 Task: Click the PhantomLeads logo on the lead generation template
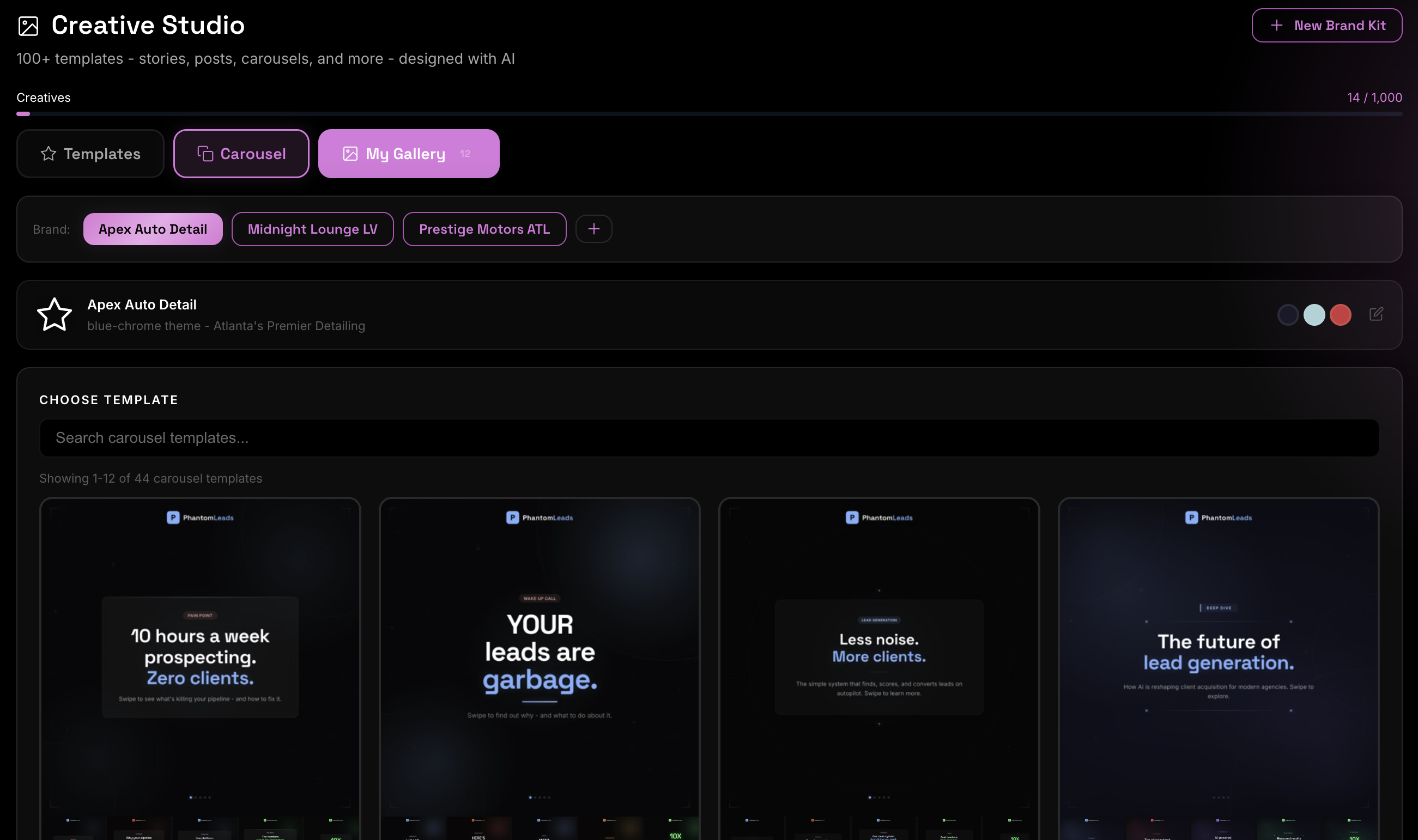(x=878, y=516)
